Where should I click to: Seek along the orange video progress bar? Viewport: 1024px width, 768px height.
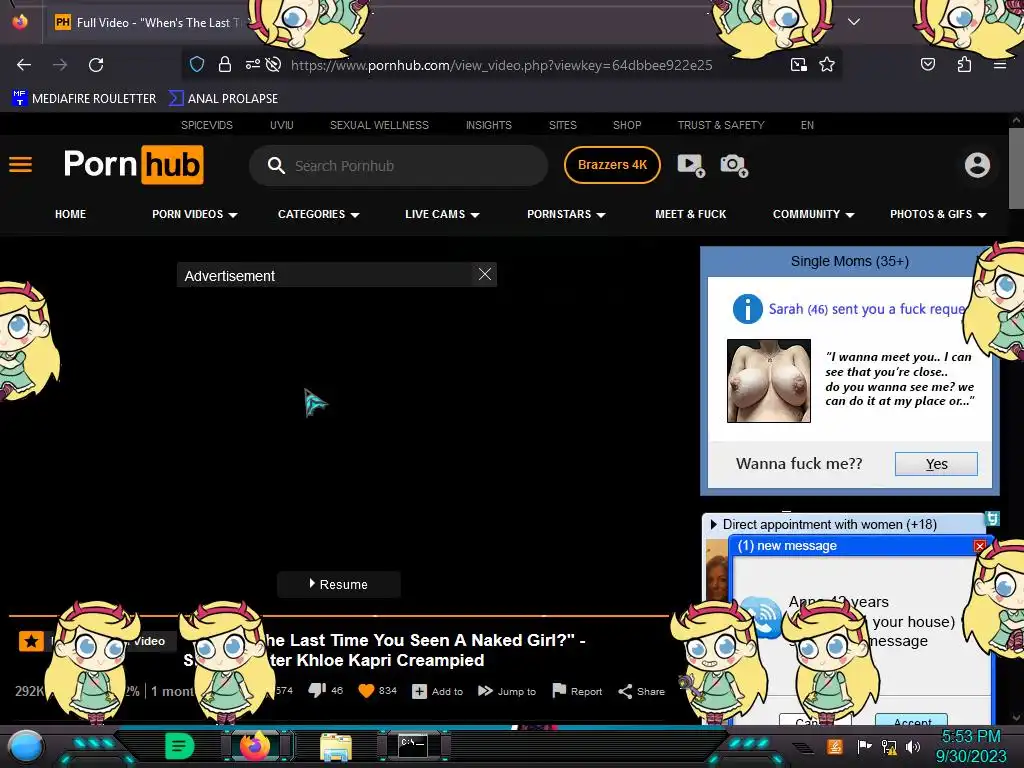click(x=338, y=615)
